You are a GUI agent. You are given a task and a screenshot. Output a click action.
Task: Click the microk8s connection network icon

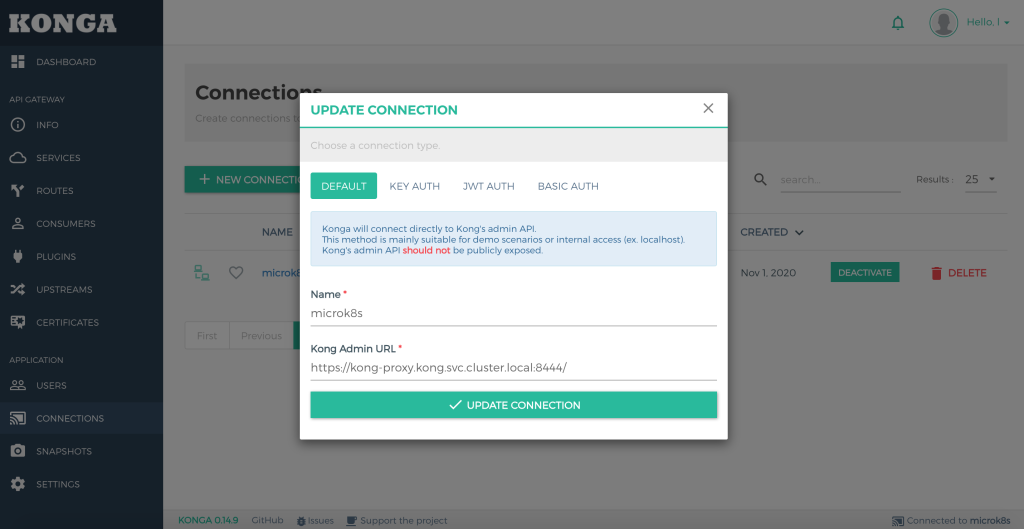202,273
